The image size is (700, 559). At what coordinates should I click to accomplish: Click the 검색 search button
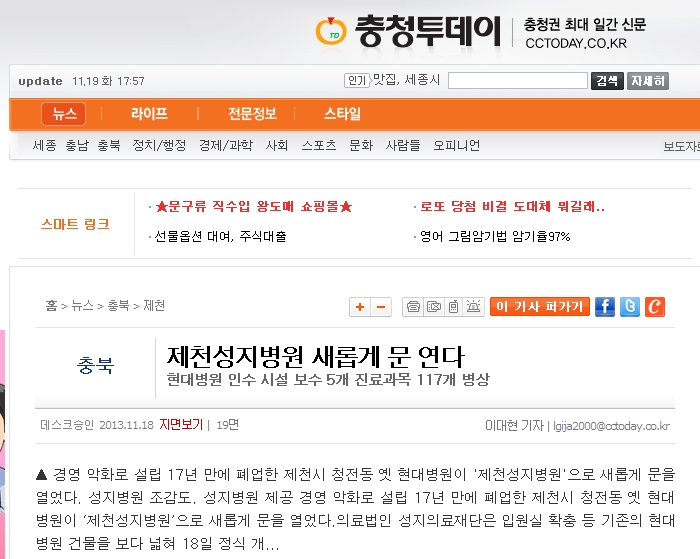[607, 81]
